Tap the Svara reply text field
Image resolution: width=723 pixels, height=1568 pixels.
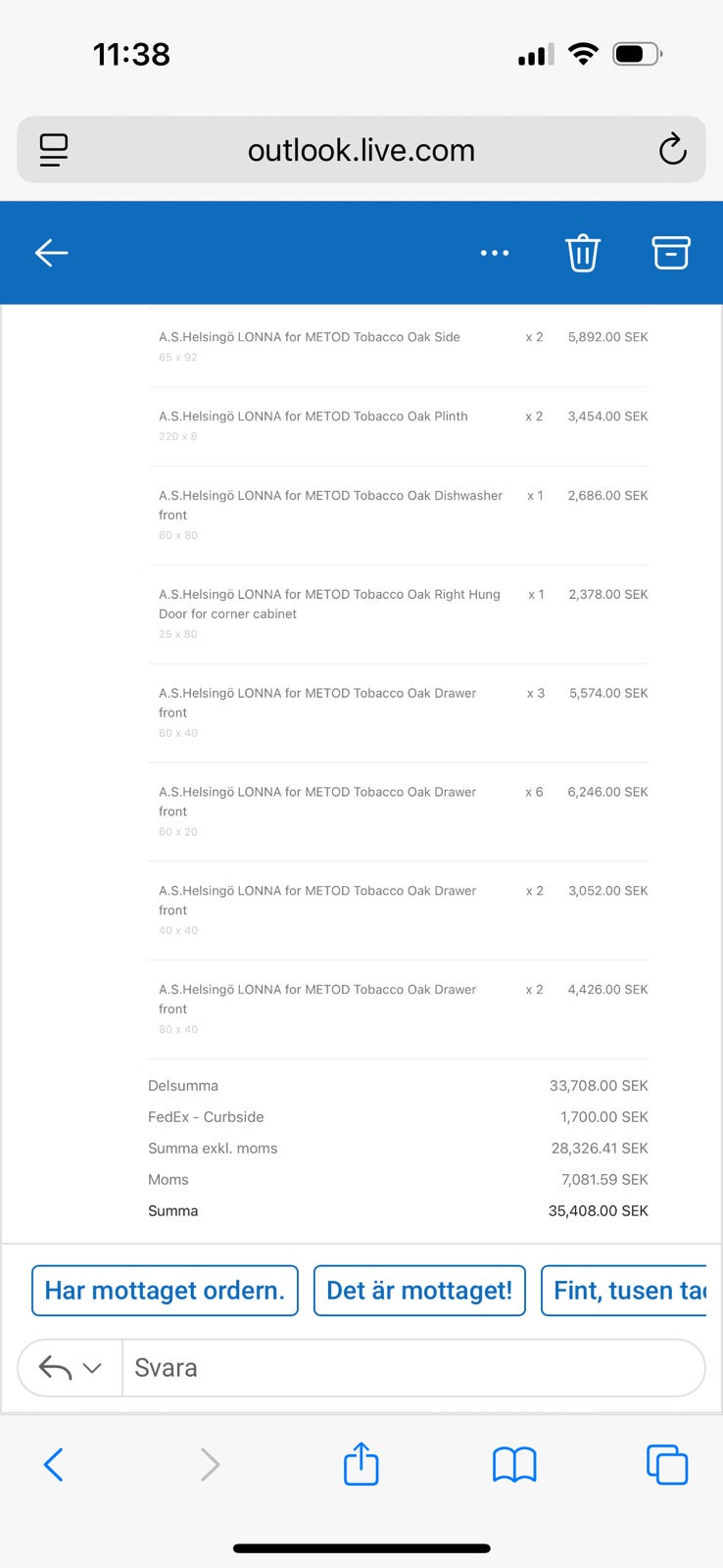tap(413, 1368)
